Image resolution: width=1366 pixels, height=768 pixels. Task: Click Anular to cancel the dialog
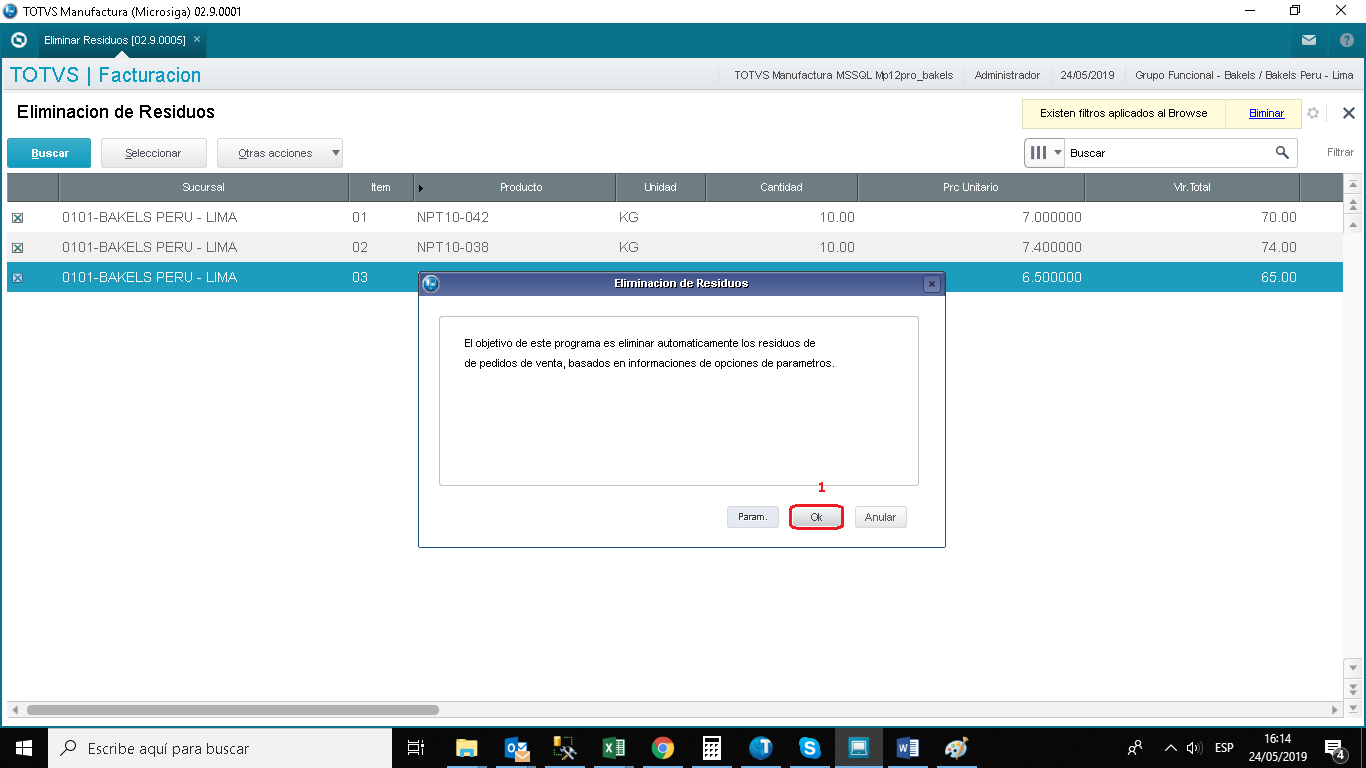click(x=880, y=517)
